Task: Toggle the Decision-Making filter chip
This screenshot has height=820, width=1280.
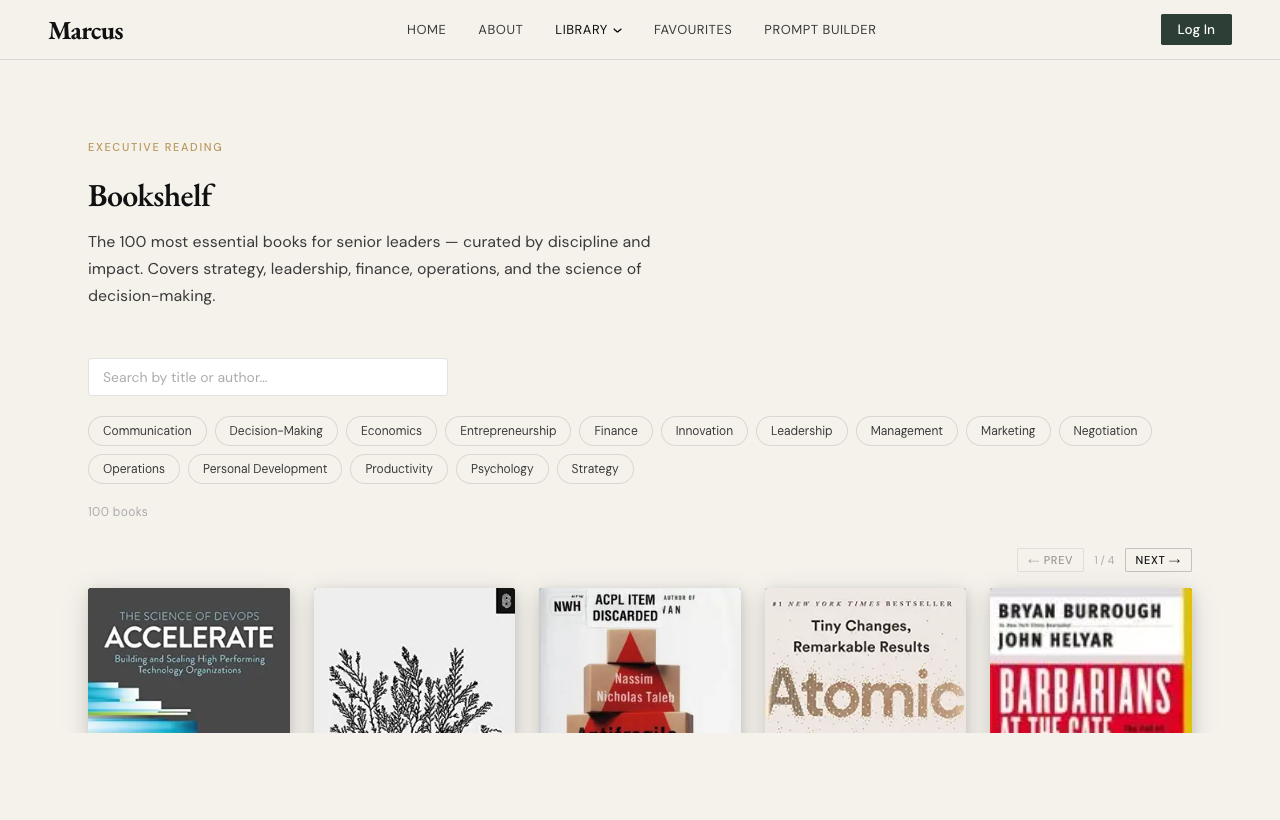Action: [276, 431]
